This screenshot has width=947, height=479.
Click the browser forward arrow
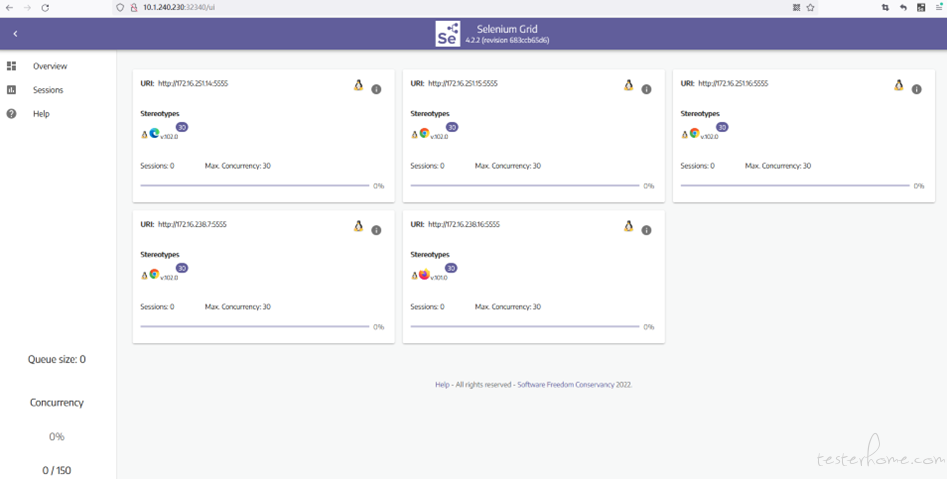pyautogui.click(x=27, y=8)
